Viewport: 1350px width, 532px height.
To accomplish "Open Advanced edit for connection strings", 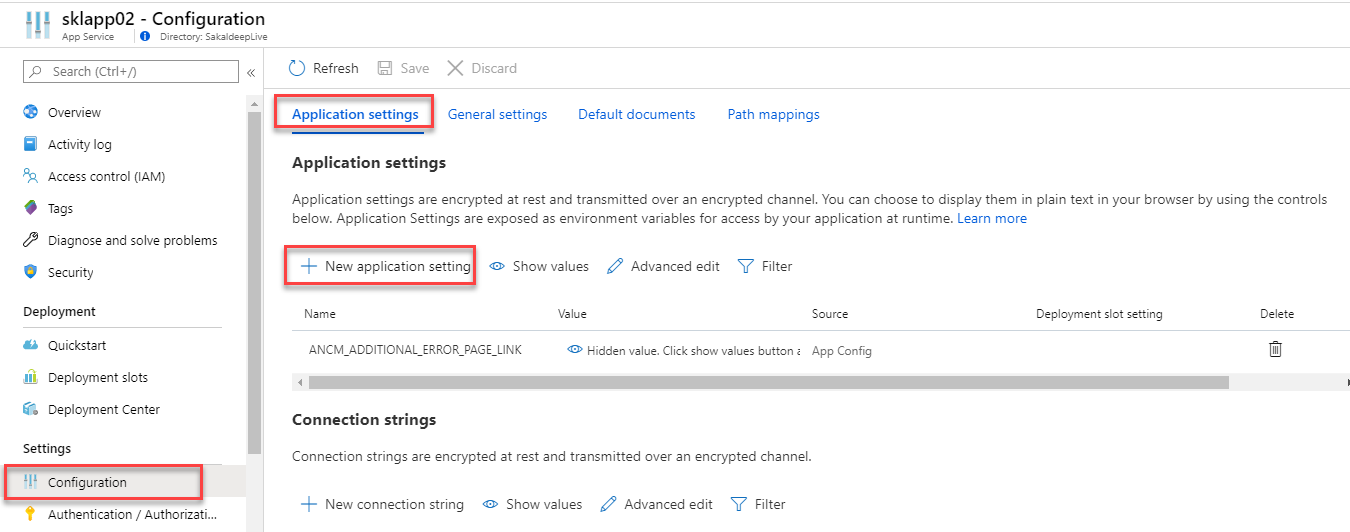I will [657, 504].
